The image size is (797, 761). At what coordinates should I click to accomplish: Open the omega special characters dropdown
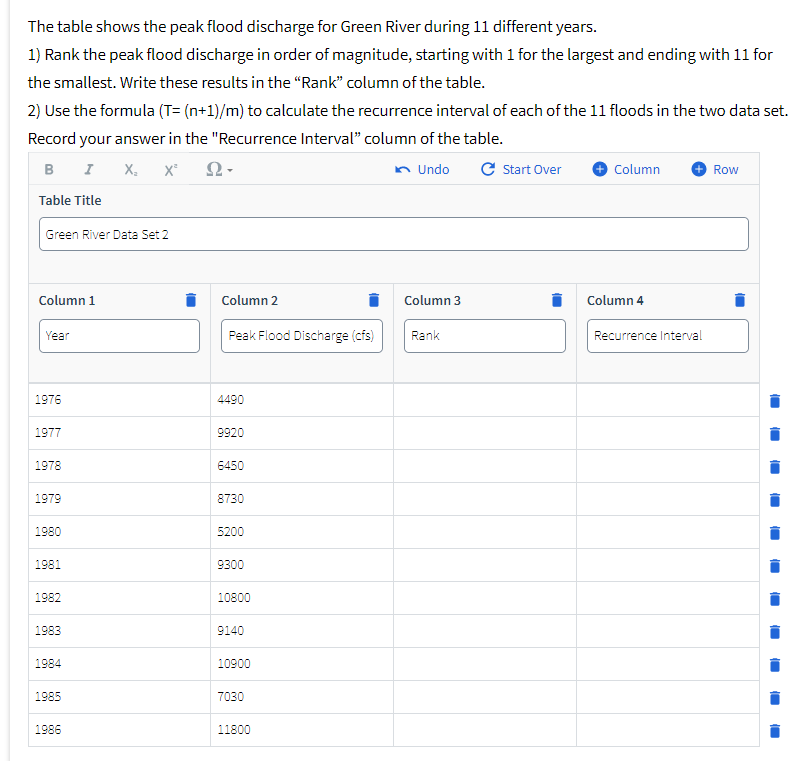pyautogui.click(x=219, y=169)
